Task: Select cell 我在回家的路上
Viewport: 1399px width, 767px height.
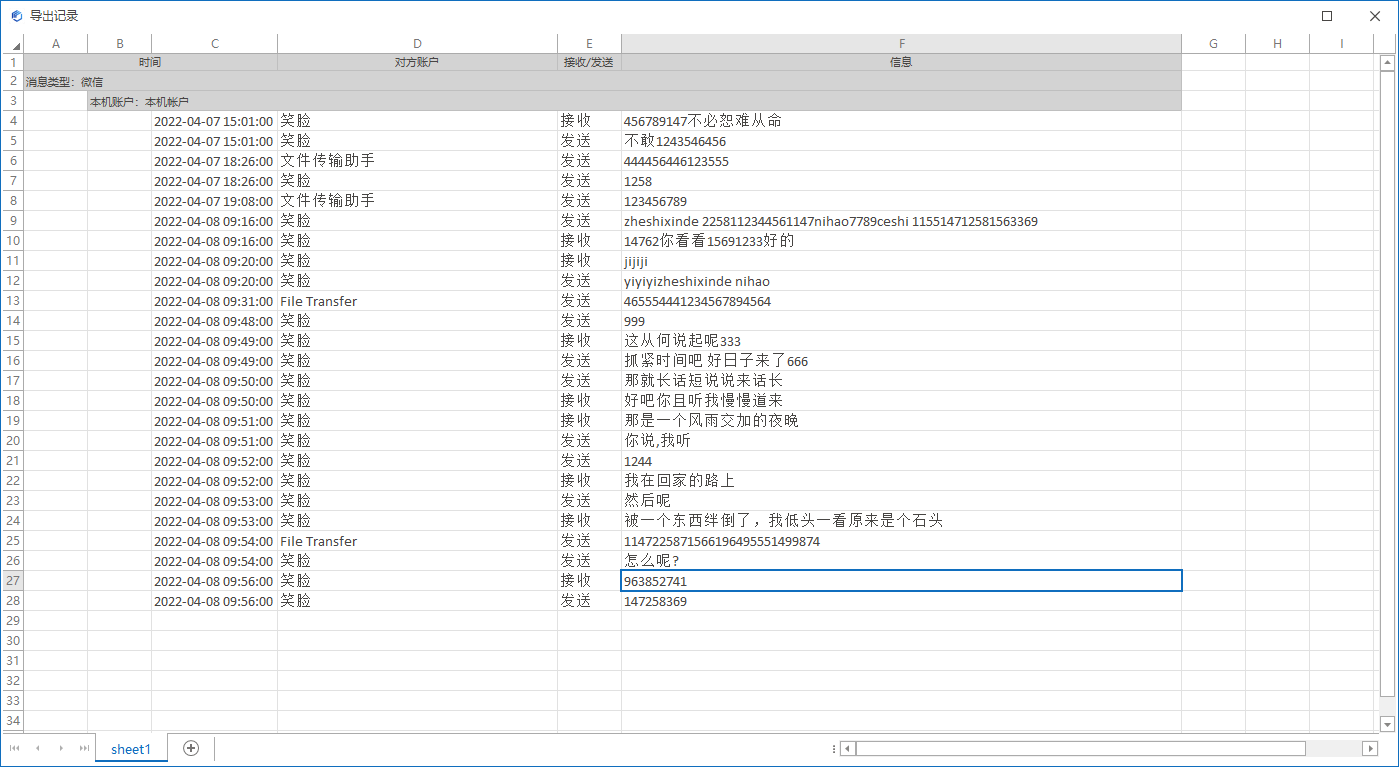Action: tap(902, 481)
